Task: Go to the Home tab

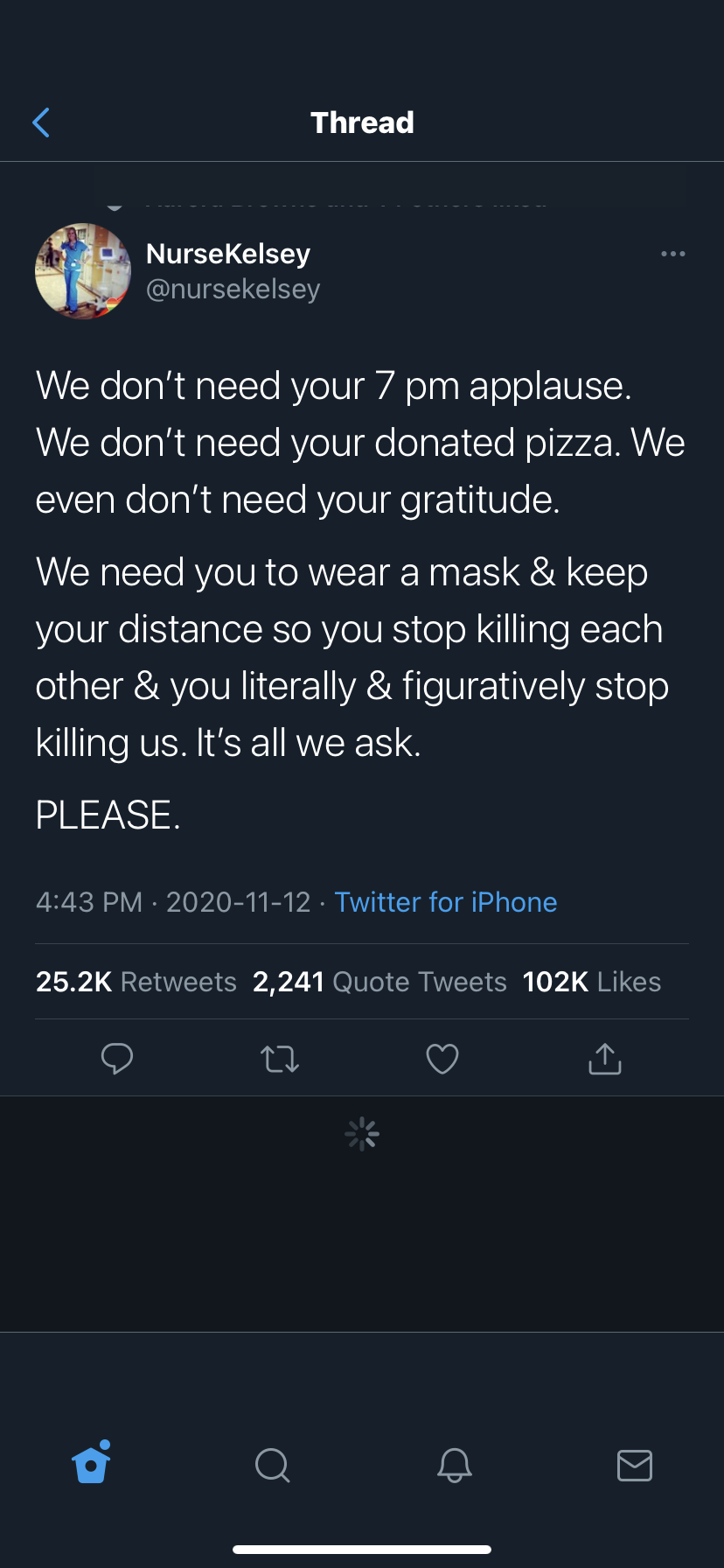Action: pos(92,1464)
